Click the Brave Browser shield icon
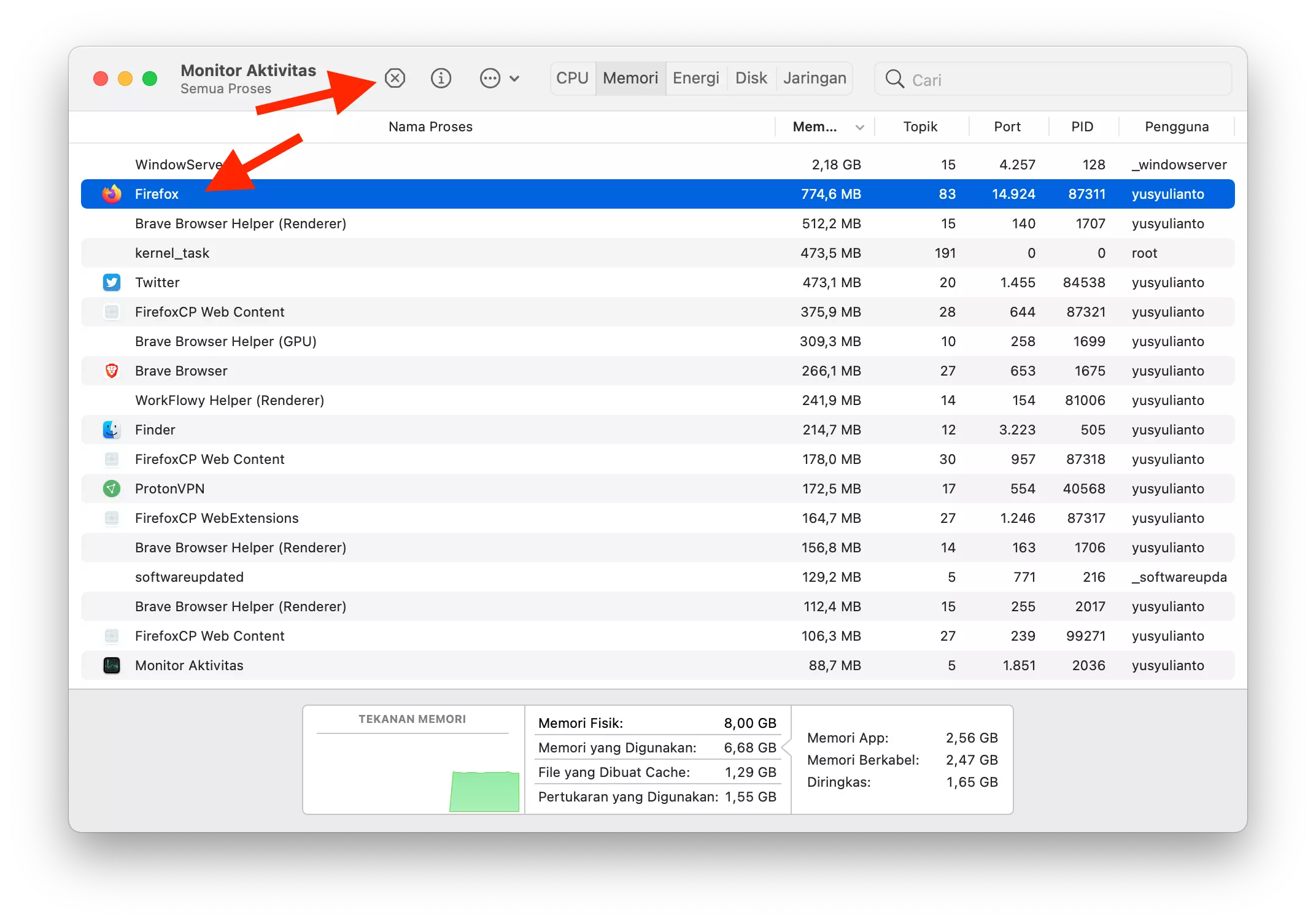1316x923 pixels. [112, 371]
